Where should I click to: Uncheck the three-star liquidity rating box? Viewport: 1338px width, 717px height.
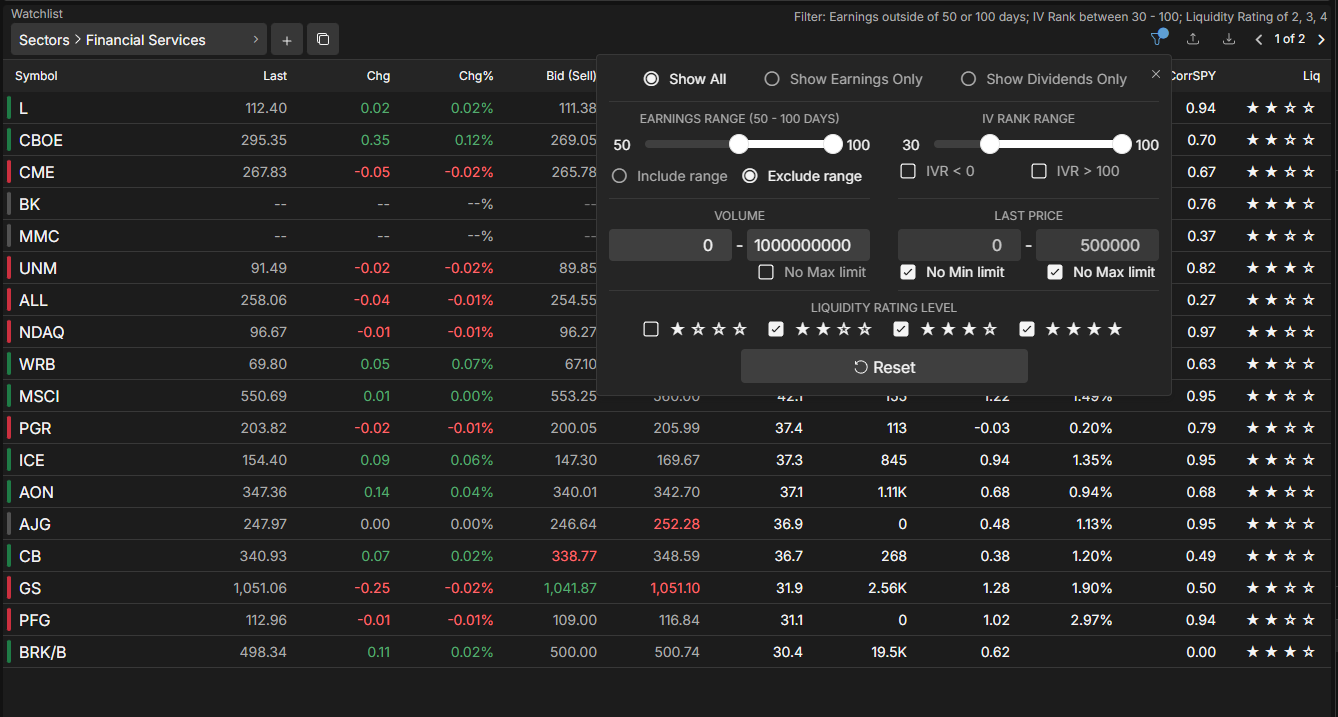click(901, 329)
